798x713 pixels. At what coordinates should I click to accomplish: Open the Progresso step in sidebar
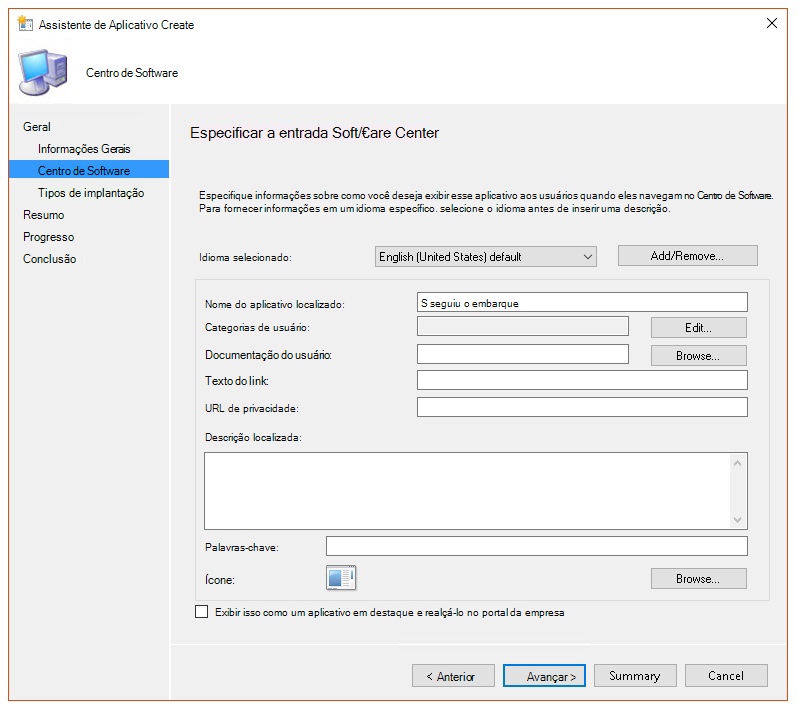[49, 237]
